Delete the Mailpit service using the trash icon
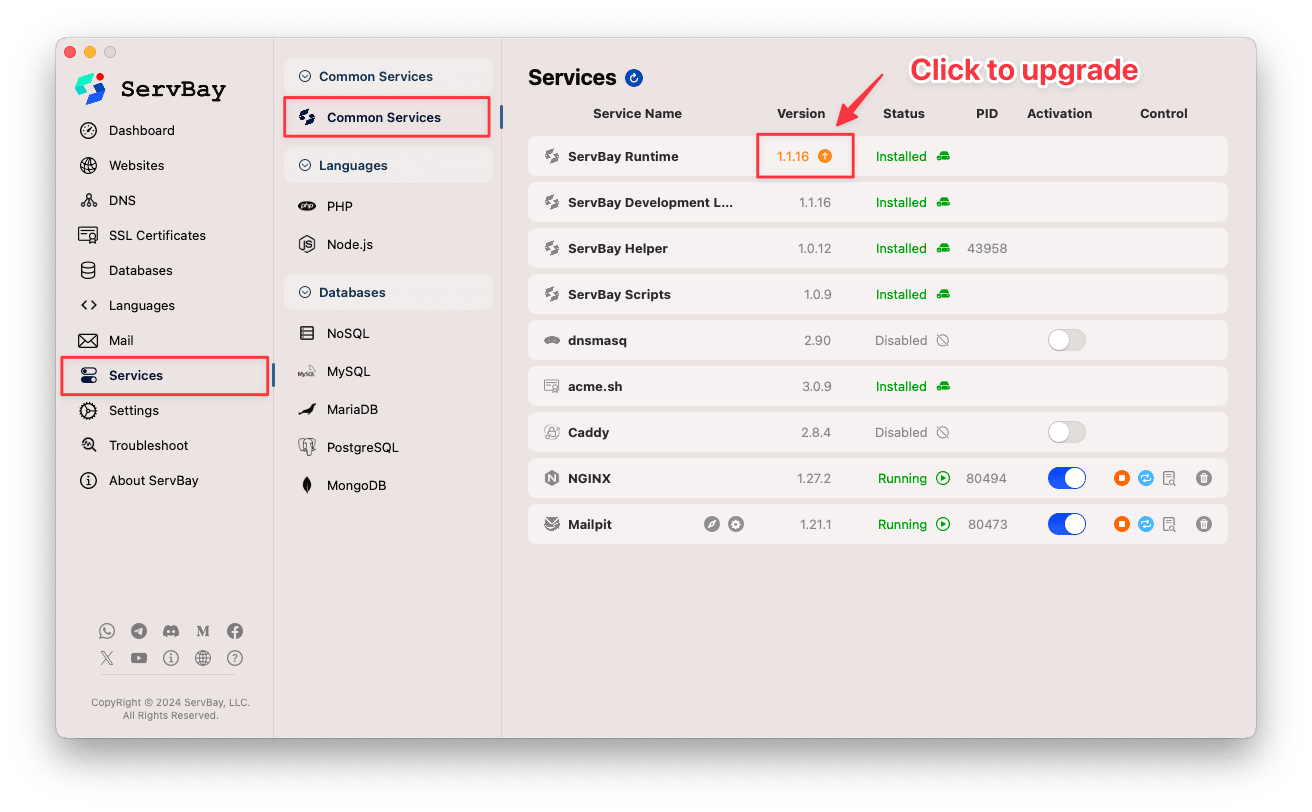Viewport: 1312px width, 812px height. point(1203,523)
